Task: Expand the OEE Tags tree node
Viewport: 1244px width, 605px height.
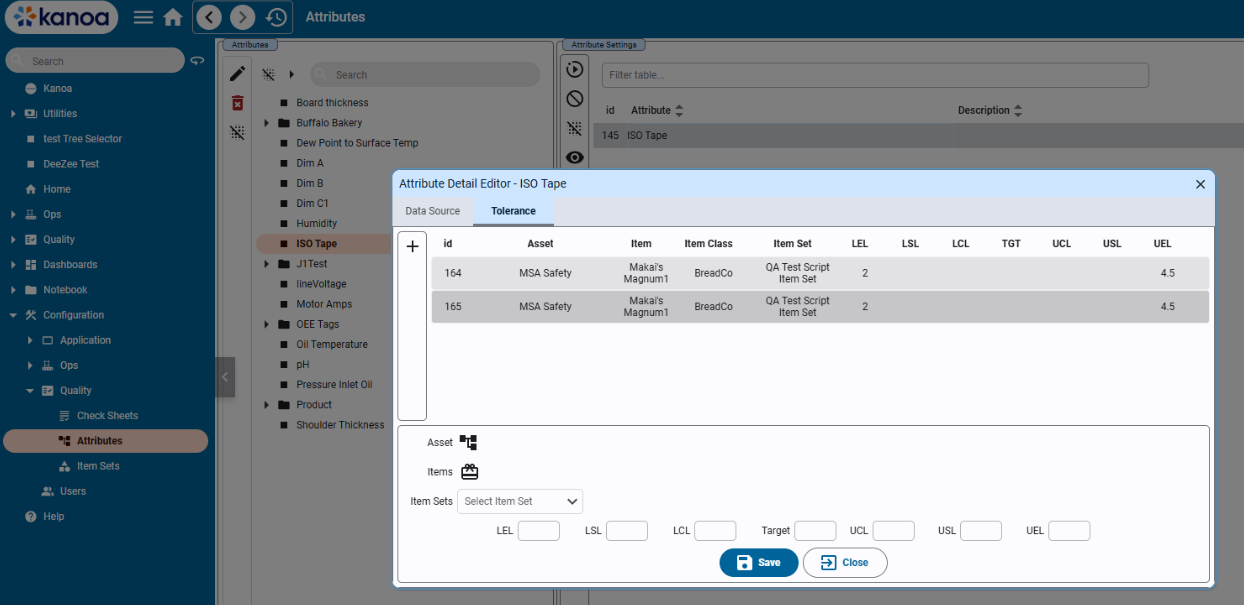Action: point(268,324)
